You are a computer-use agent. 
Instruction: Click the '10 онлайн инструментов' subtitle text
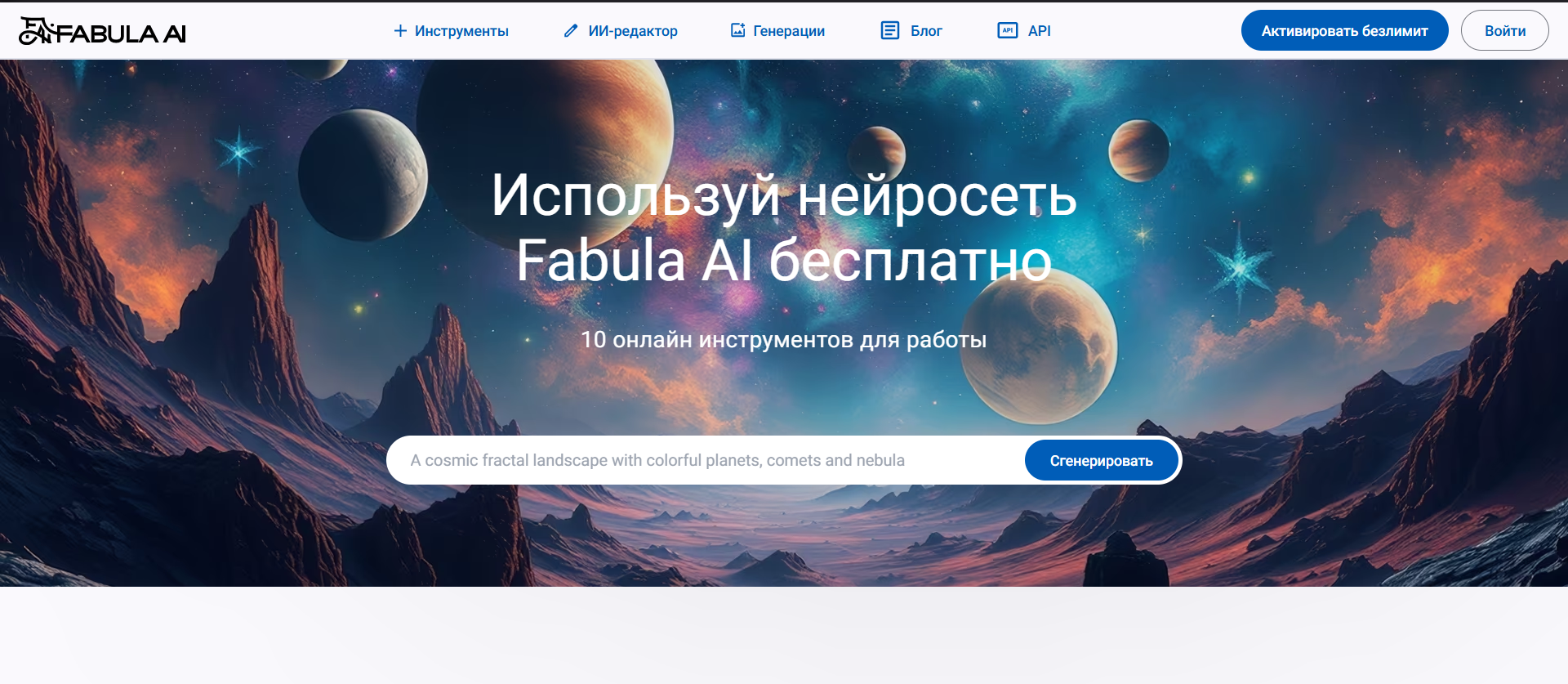pos(783,339)
